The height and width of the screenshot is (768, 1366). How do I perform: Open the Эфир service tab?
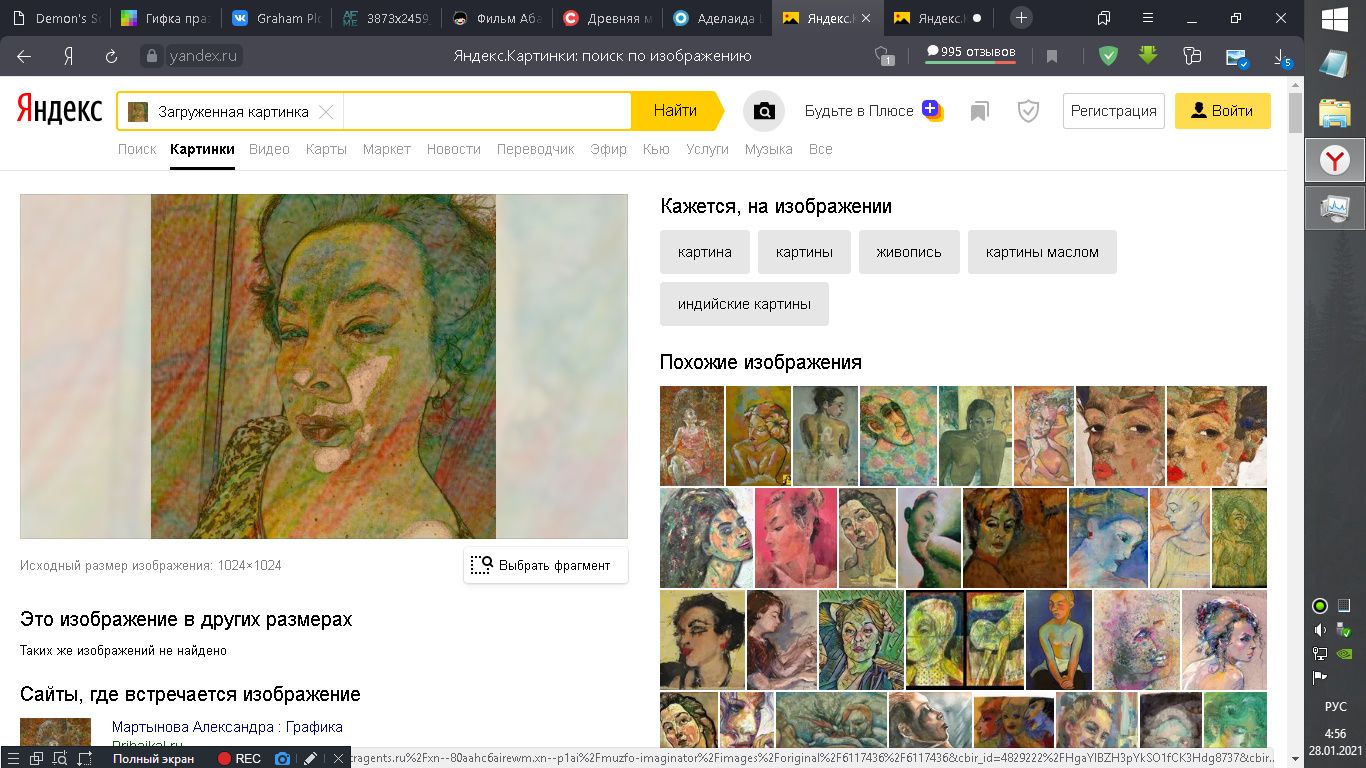click(609, 149)
